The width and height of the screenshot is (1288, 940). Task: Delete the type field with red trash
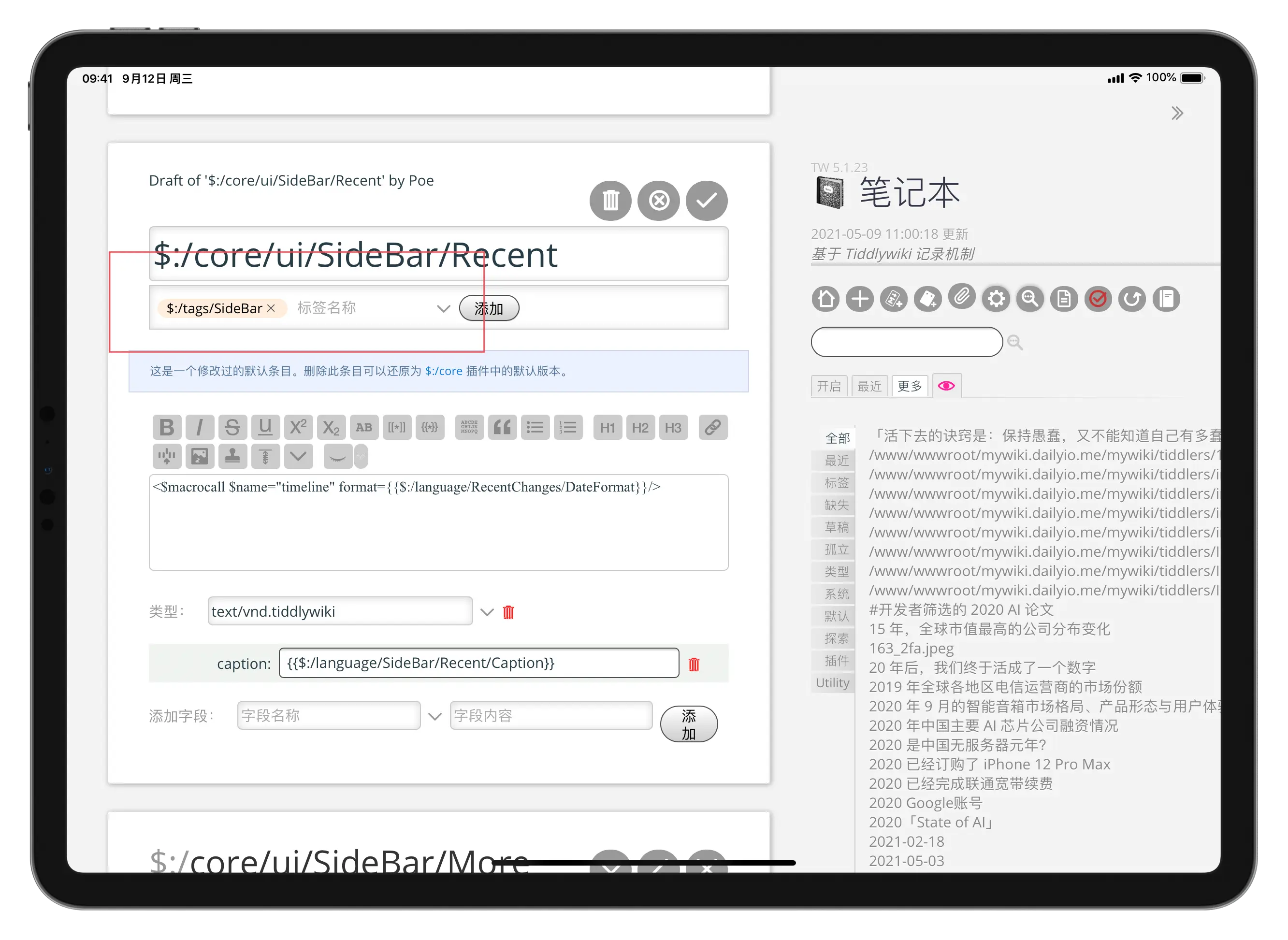[508, 612]
